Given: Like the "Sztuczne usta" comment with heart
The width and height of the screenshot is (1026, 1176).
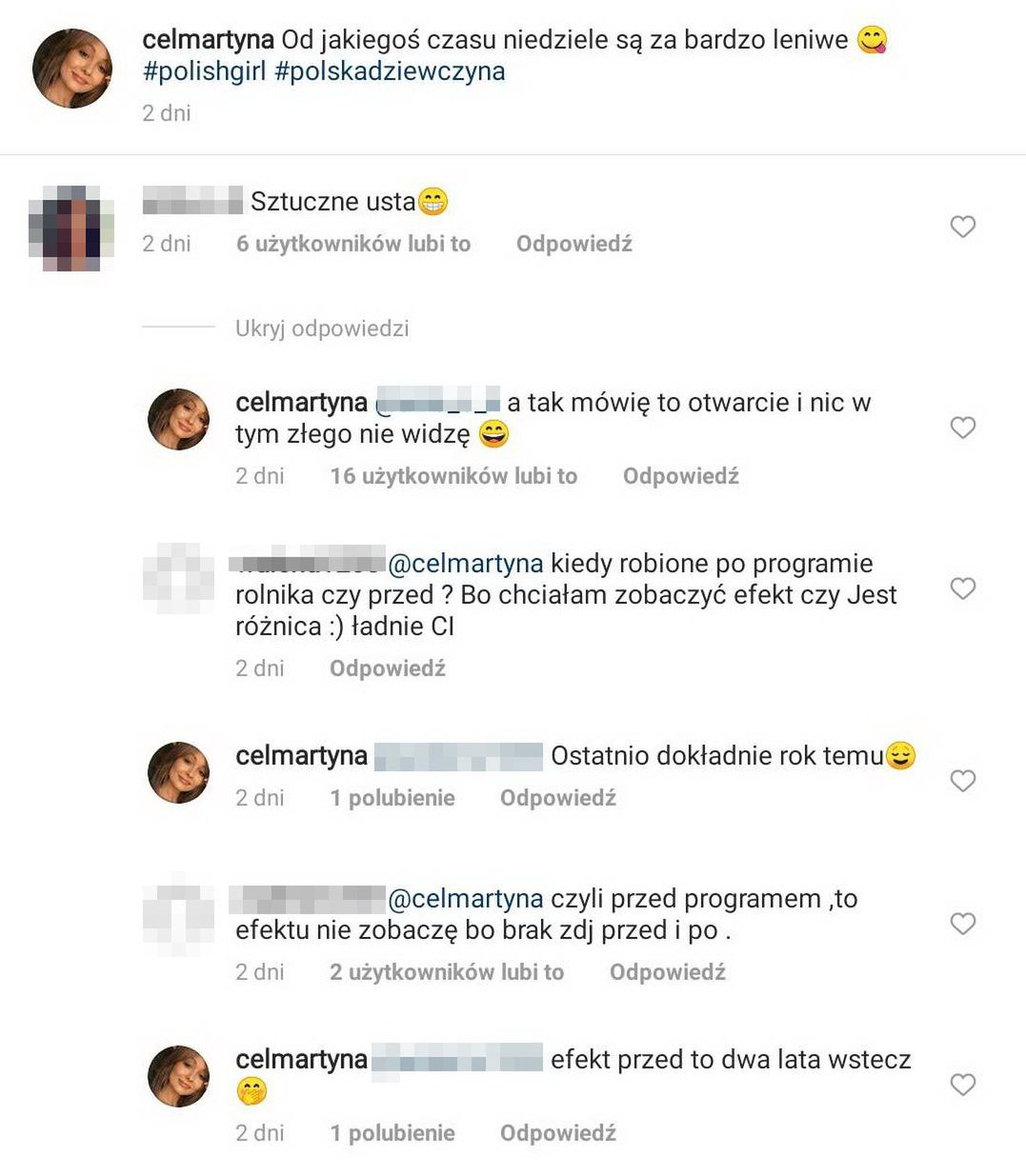Looking at the screenshot, I should [963, 227].
